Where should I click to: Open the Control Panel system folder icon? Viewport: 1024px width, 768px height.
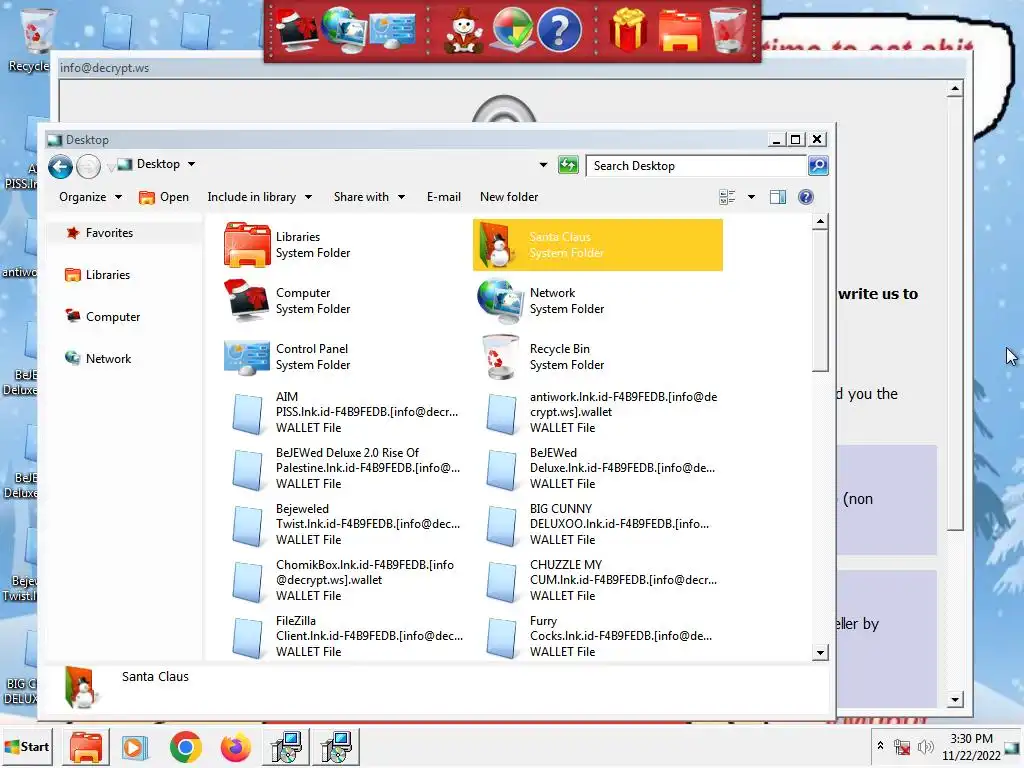coord(247,357)
